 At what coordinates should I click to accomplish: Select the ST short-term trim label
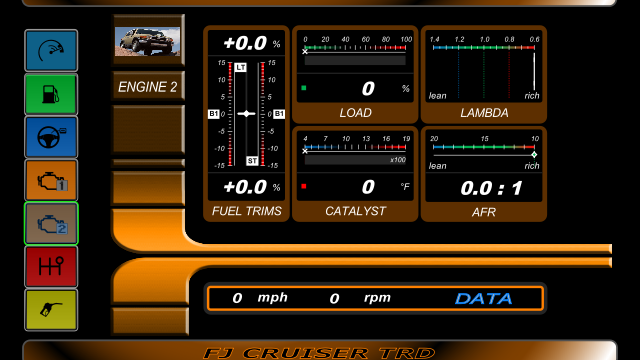click(x=252, y=161)
